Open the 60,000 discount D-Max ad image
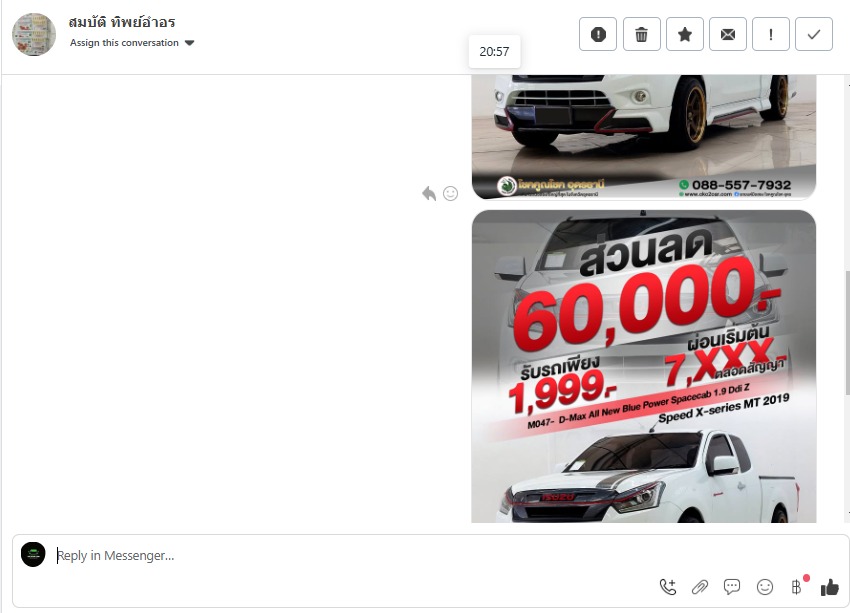850x613 pixels. (x=643, y=366)
